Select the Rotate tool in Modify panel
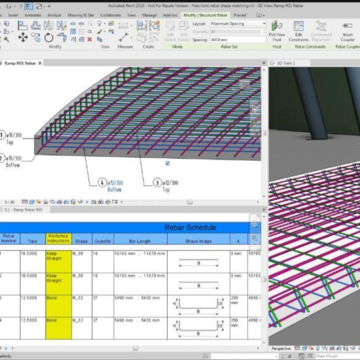 click(49, 37)
